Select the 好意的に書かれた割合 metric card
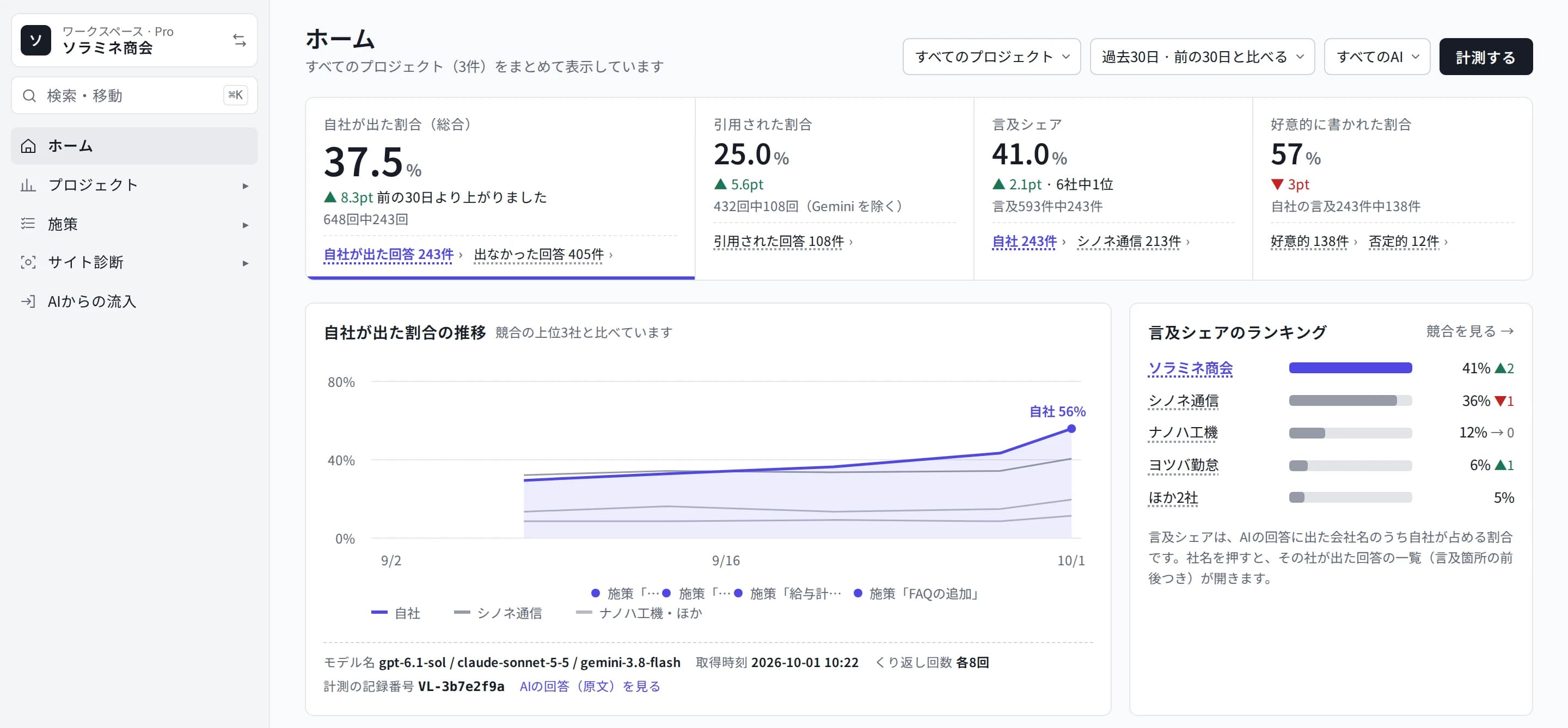 (x=1392, y=189)
